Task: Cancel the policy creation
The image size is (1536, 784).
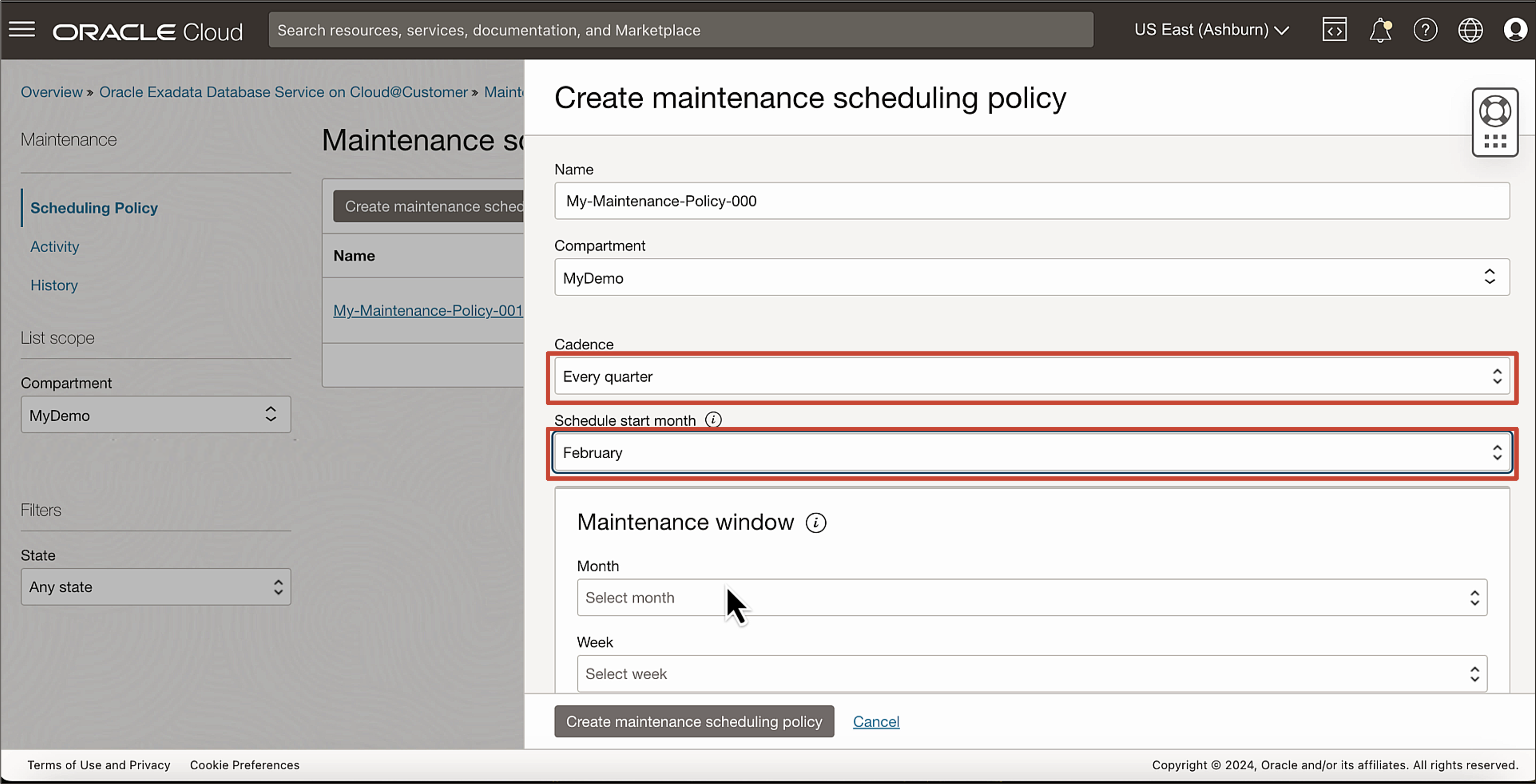Action: coord(876,721)
